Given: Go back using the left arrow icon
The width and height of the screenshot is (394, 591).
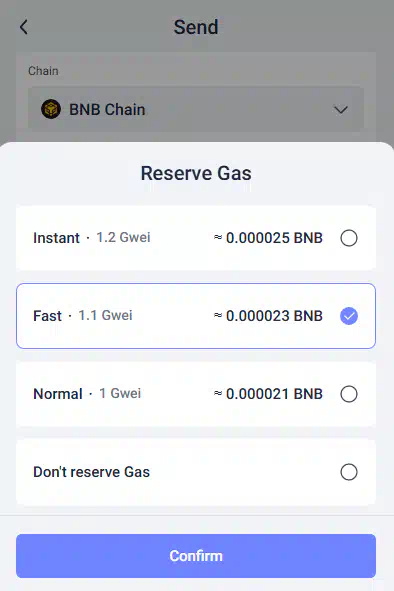Looking at the screenshot, I should point(24,27).
